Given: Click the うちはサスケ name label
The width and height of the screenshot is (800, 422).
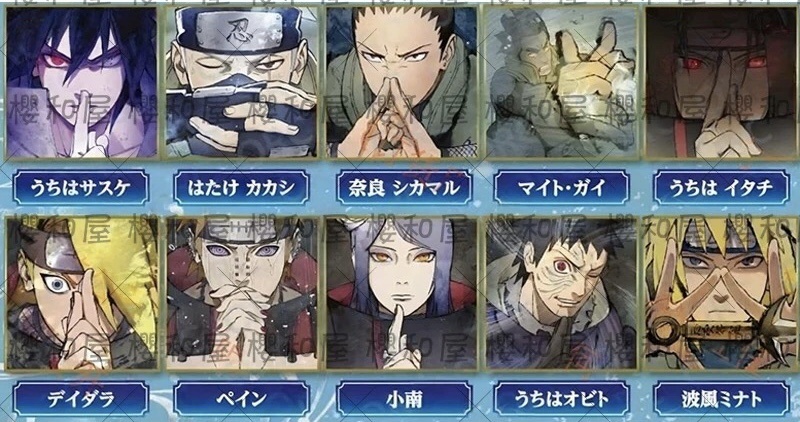Looking at the screenshot, I should pyautogui.click(x=81, y=188).
